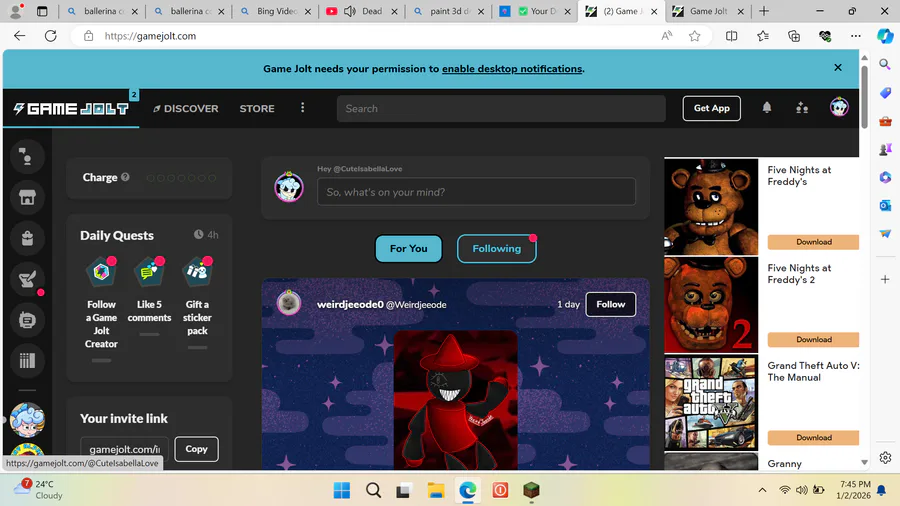The width and height of the screenshot is (900, 506).
Task: Open the sidebar icon below the quests icon
Action: [x=27, y=320]
